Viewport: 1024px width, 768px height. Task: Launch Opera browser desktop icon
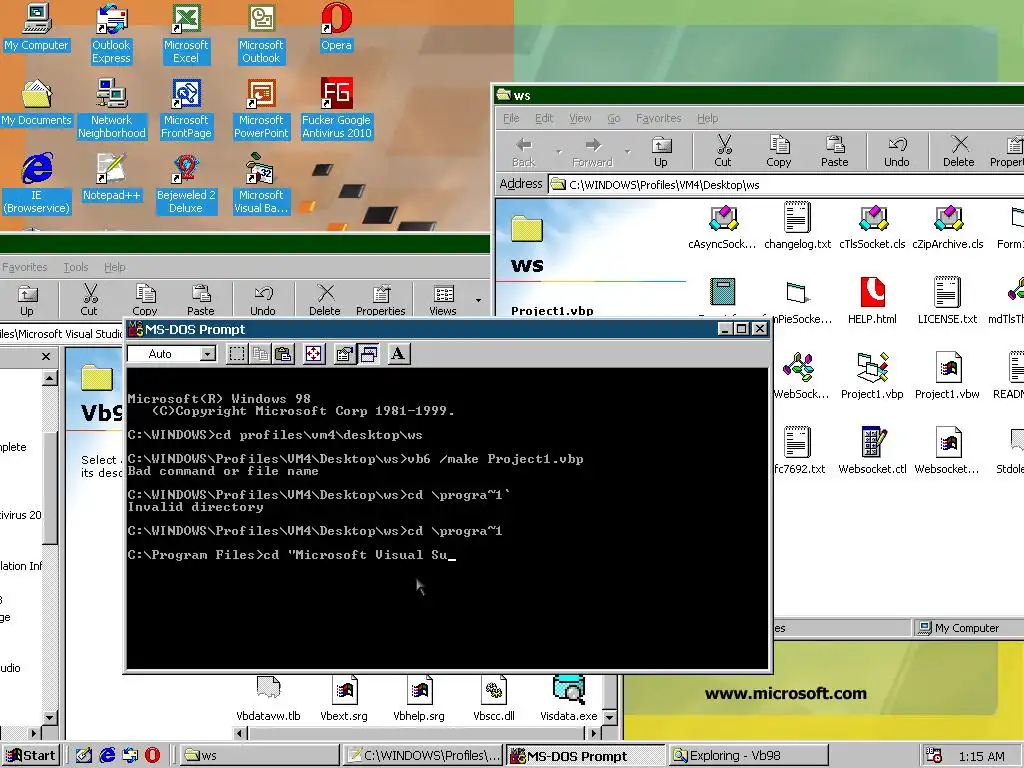[x=336, y=27]
